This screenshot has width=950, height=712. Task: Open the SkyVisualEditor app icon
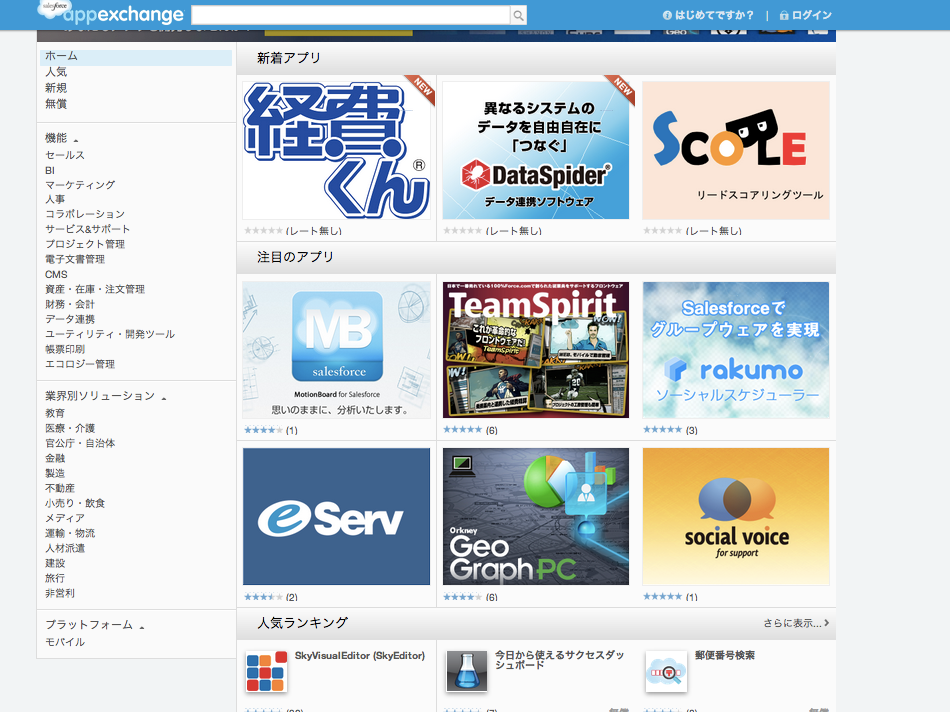click(x=266, y=671)
